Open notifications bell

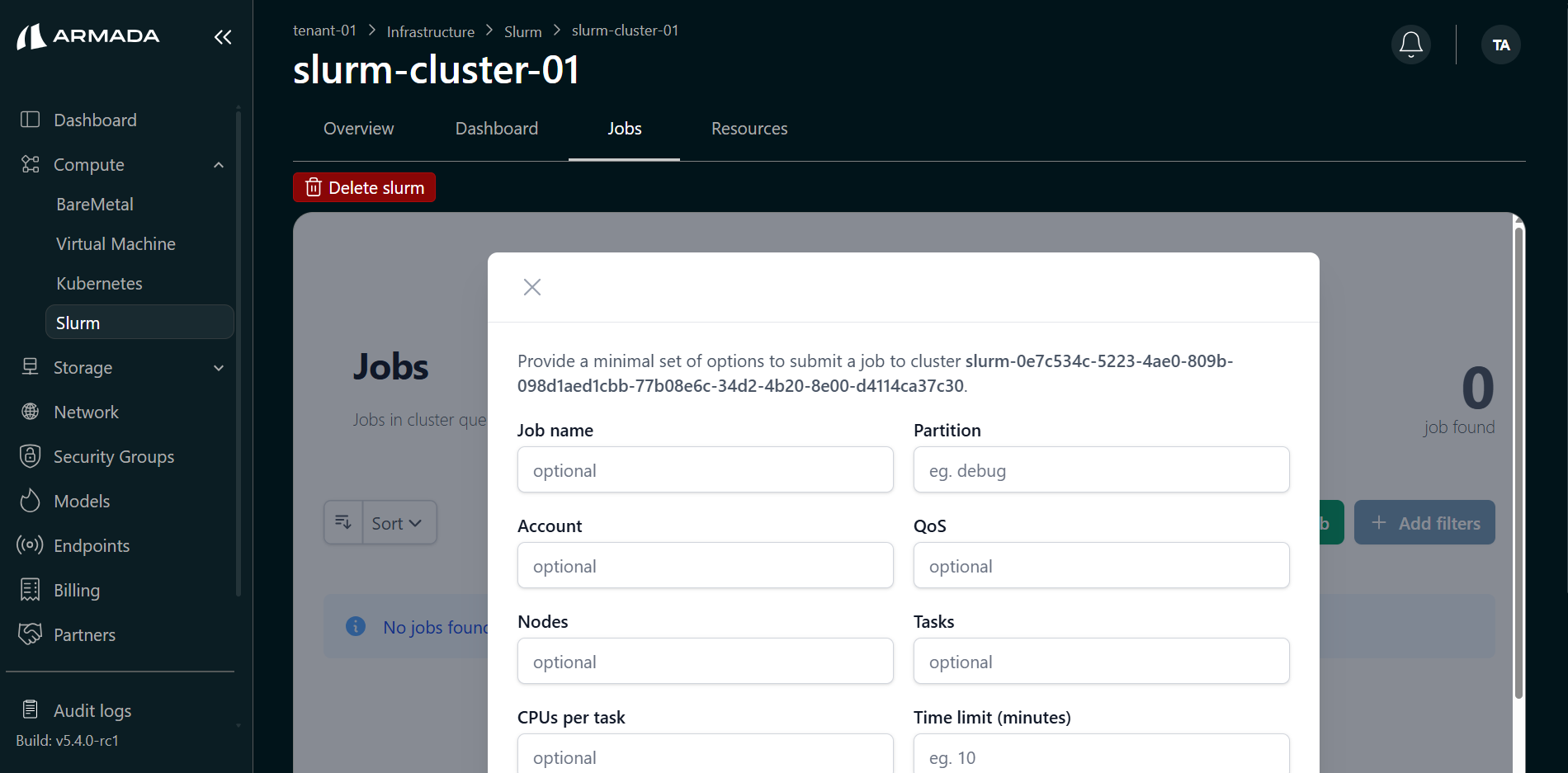[x=1411, y=45]
